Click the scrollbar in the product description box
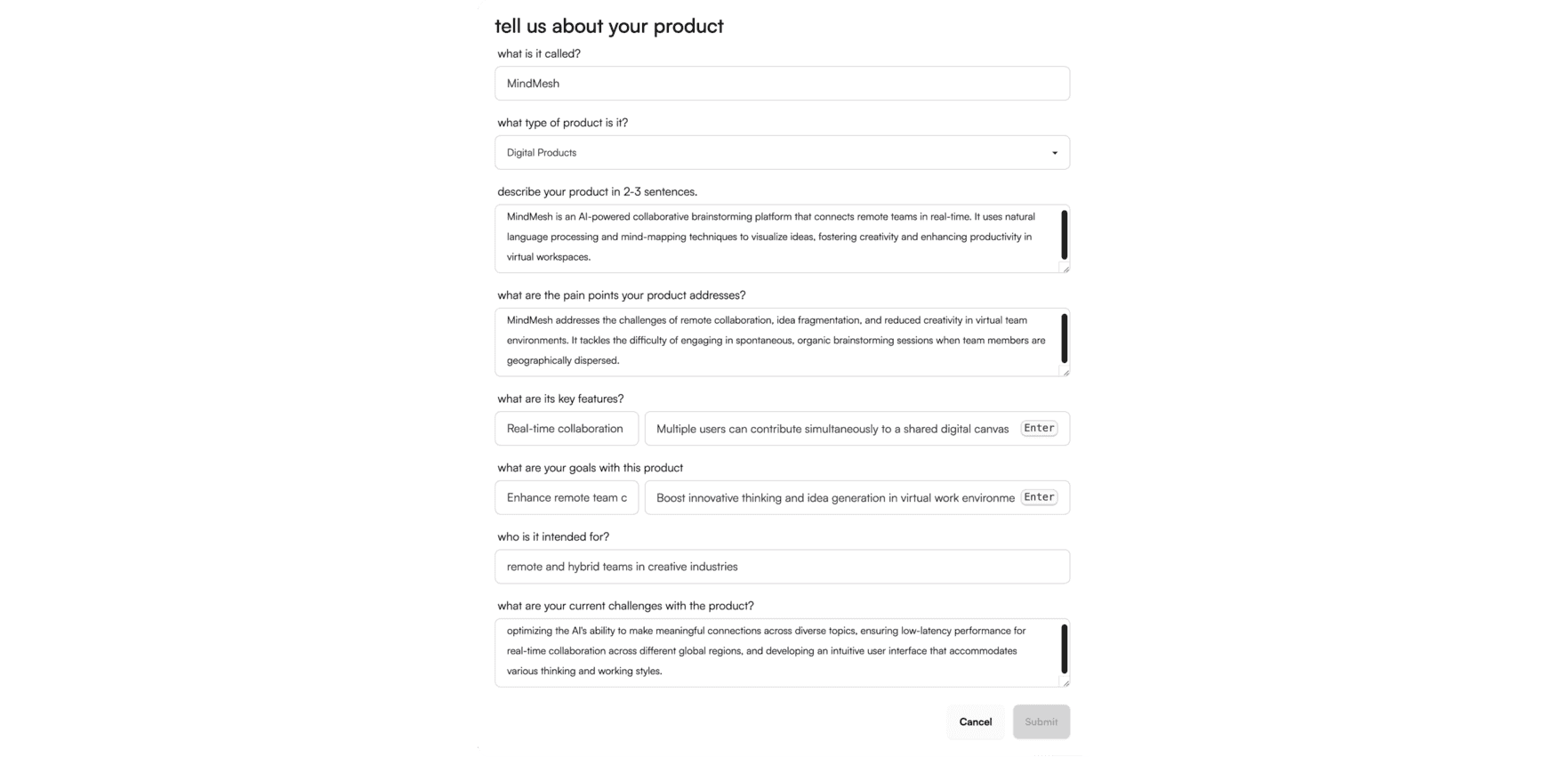The height and width of the screenshot is (757, 1568). coord(1064,235)
